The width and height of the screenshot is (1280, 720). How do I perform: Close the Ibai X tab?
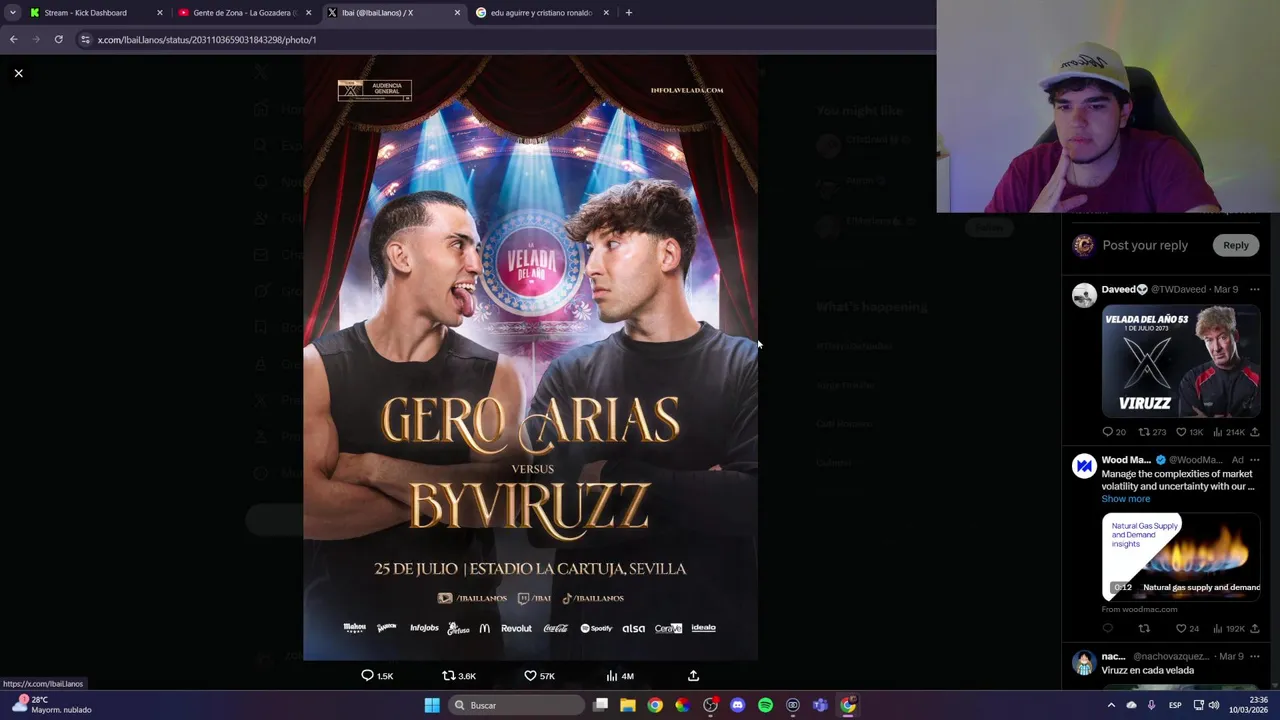pos(457,13)
